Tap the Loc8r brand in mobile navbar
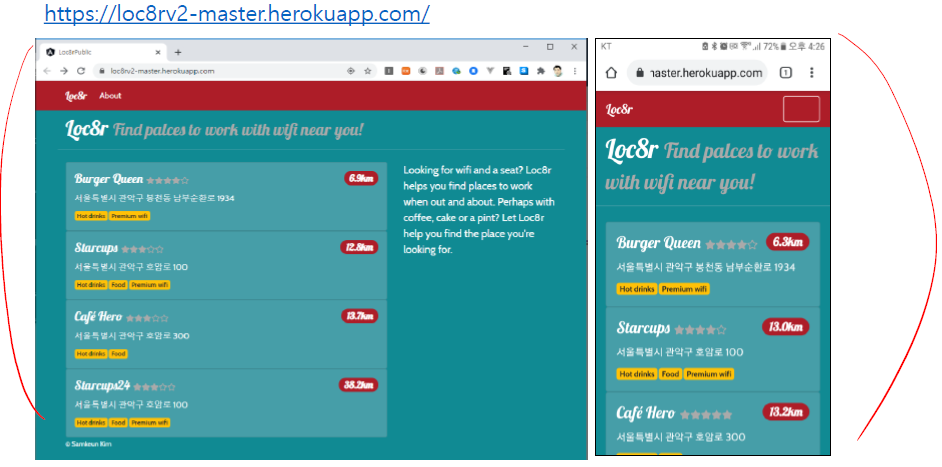942x467 pixels. click(619, 109)
